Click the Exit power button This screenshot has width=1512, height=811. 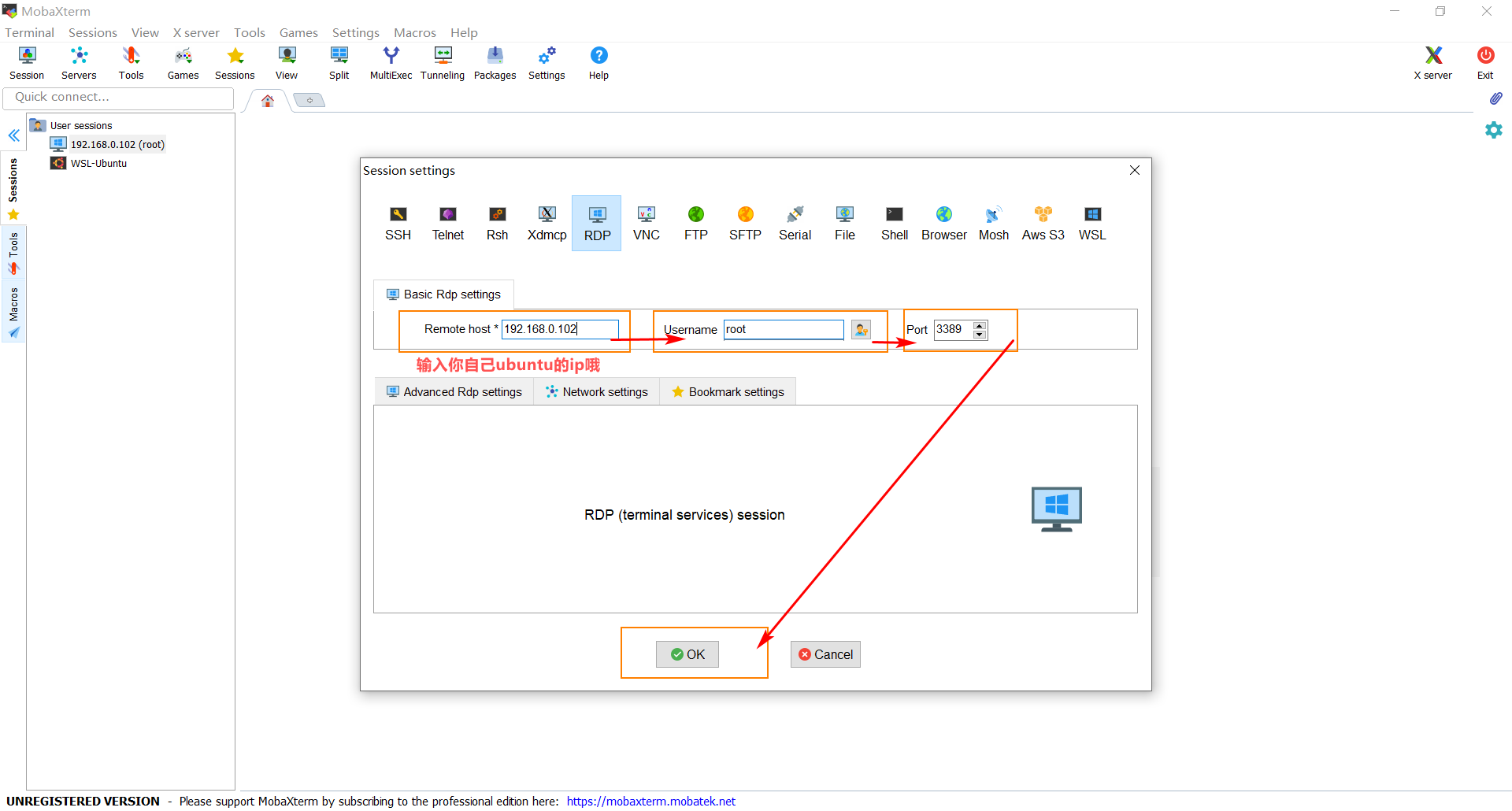(1485, 63)
